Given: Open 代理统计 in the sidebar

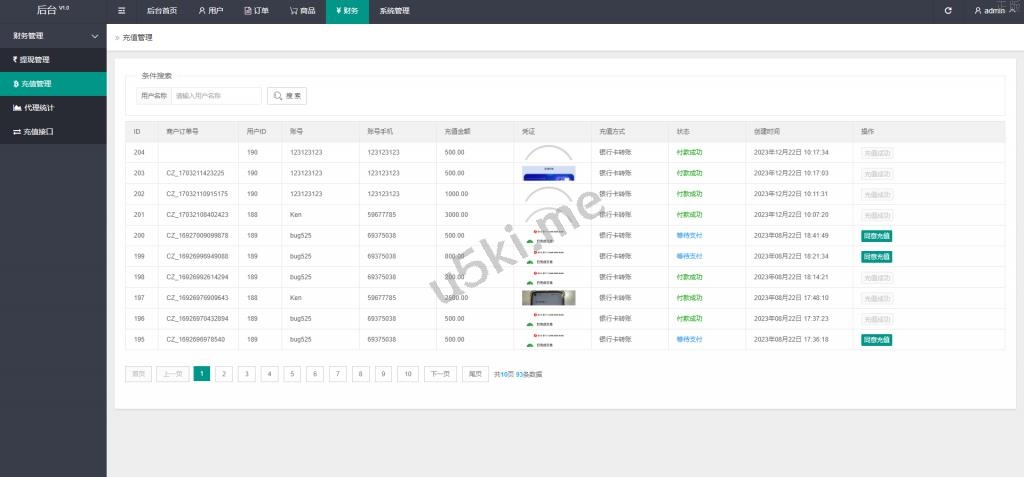Looking at the screenshot, I should [x=35, y=107].
